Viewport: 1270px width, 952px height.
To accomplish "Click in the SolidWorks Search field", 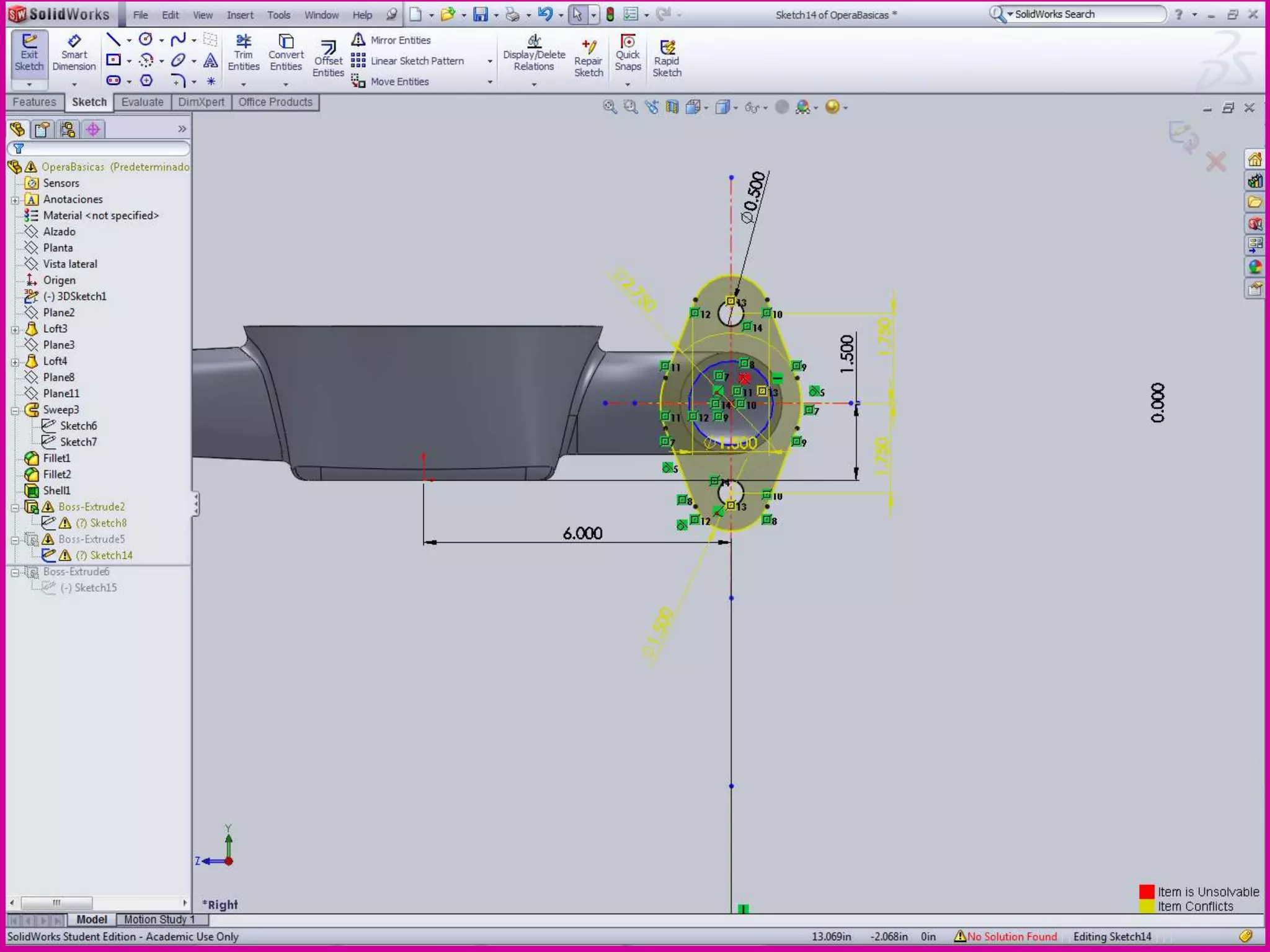I will pos(1085,14).
